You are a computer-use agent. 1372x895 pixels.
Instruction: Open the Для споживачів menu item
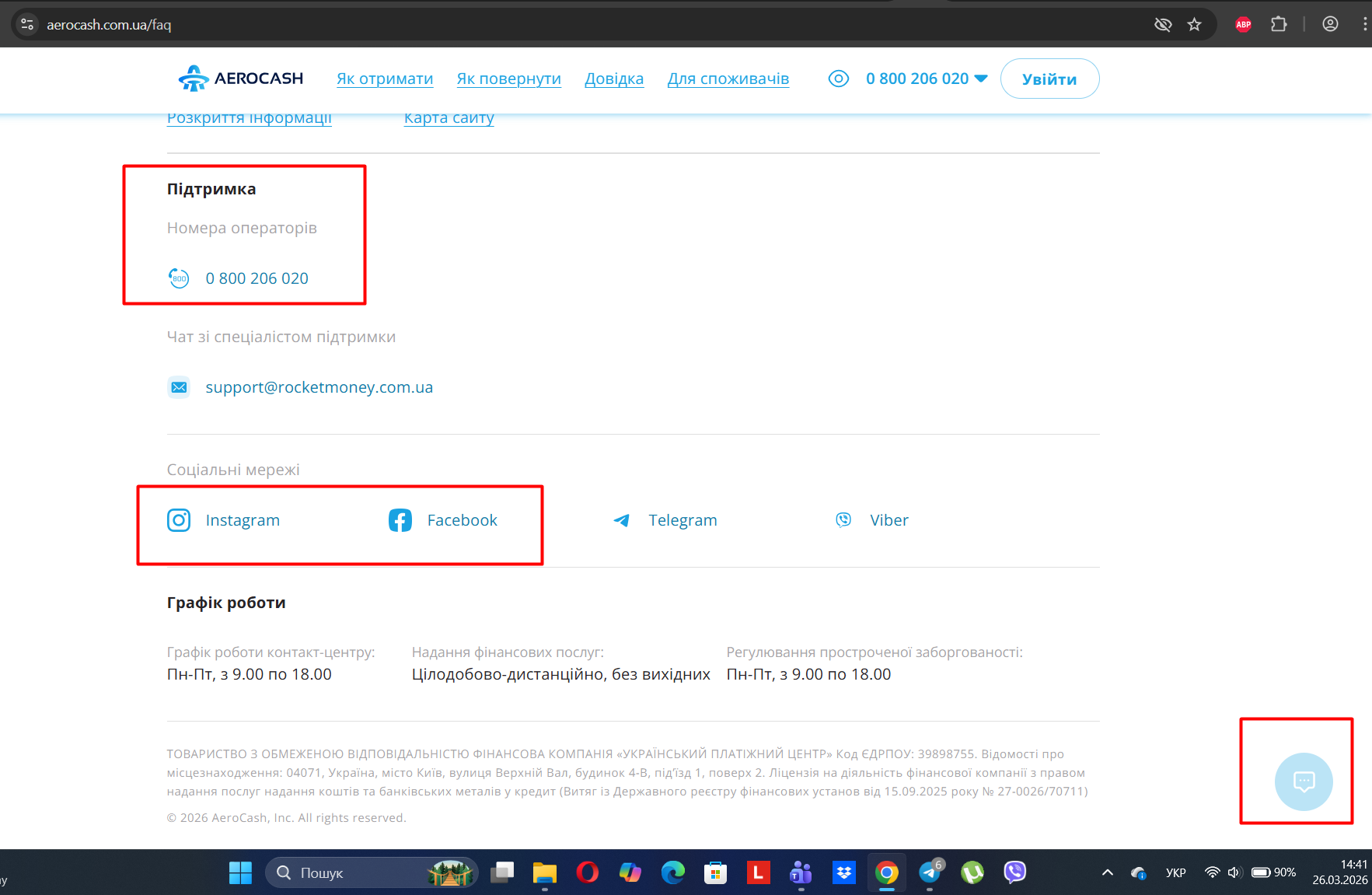[x=728, y=79]
